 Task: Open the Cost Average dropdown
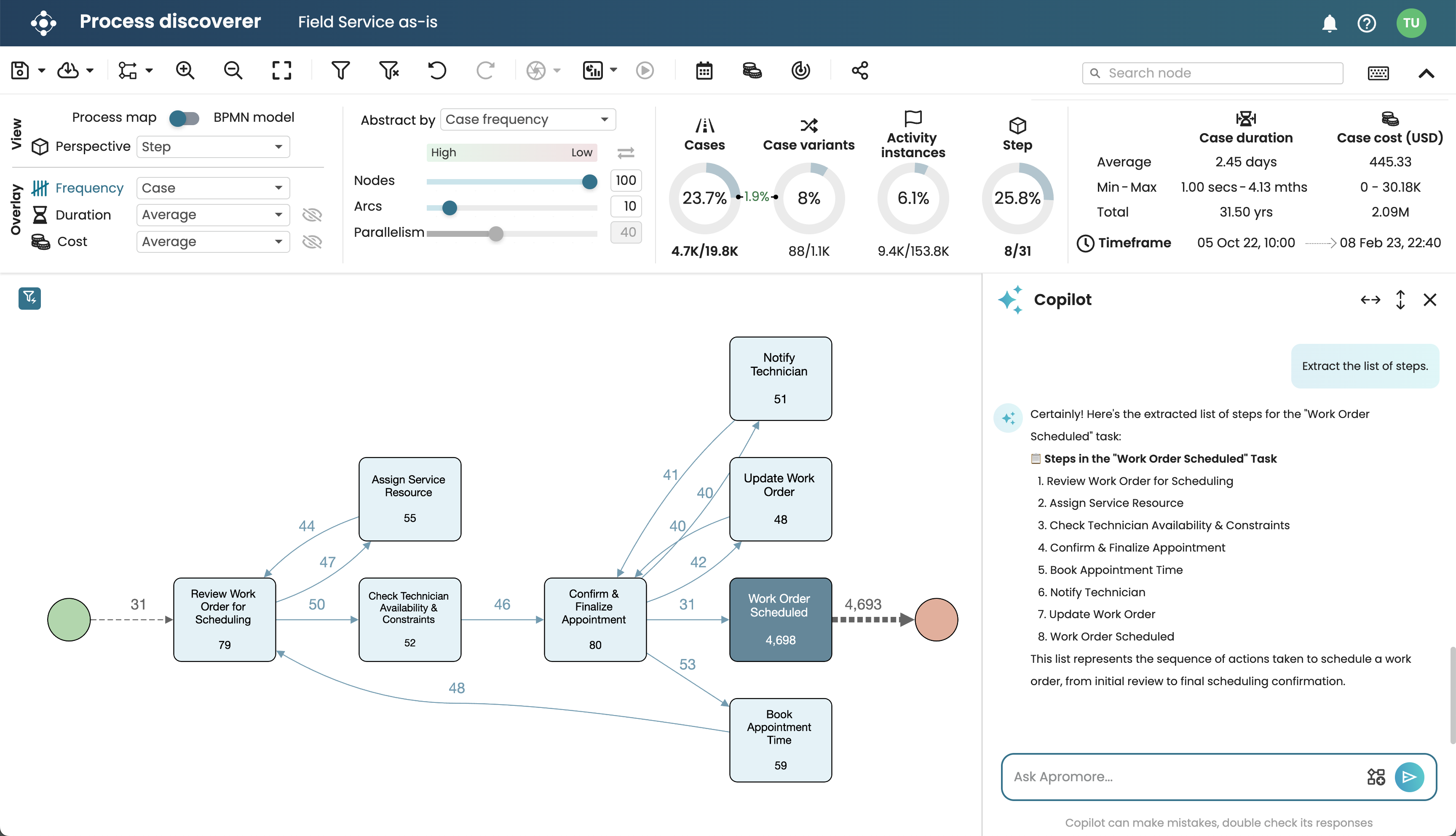213,242
